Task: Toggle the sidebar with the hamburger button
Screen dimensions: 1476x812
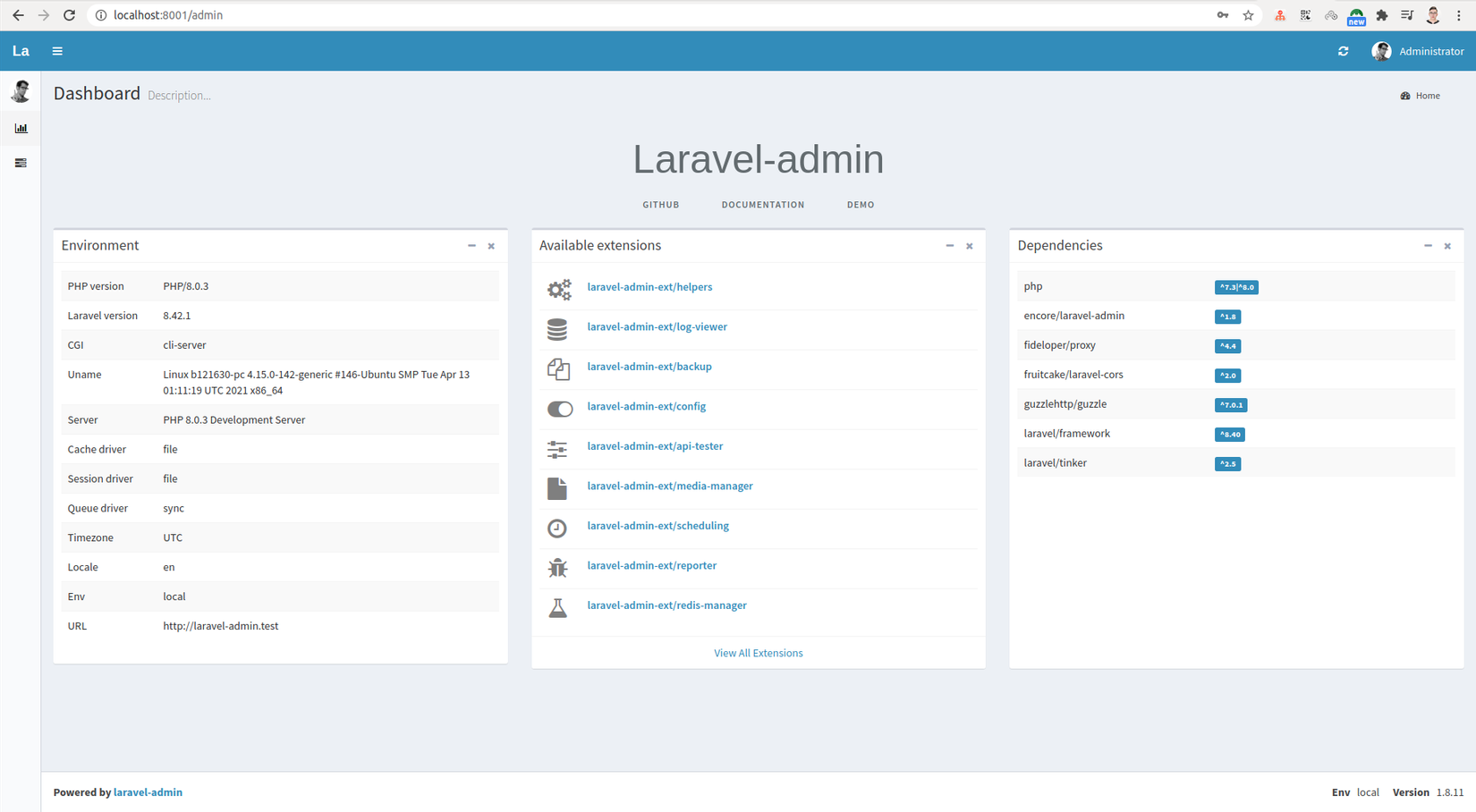Action: pos(57,51)
